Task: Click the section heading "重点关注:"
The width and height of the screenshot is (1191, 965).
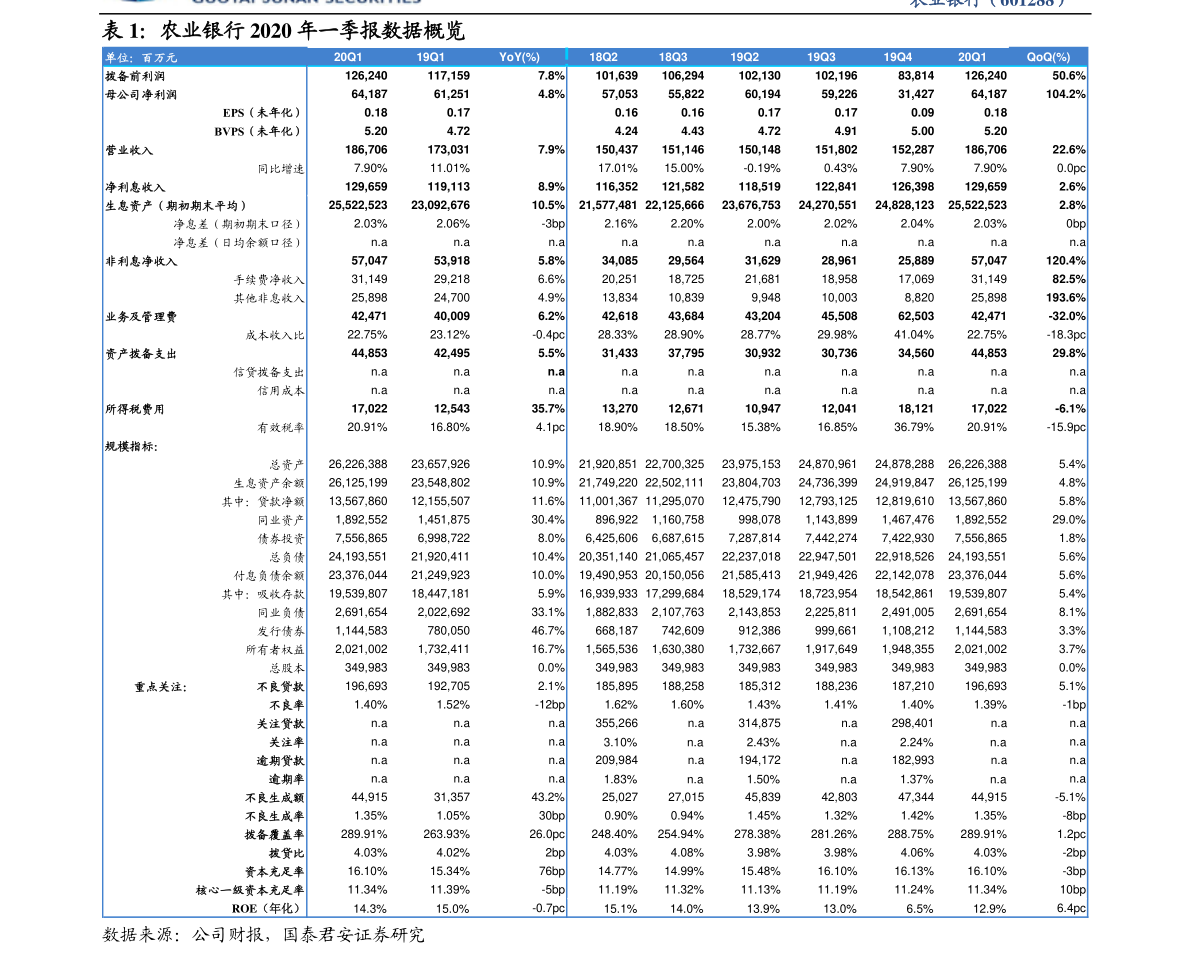Action: point(161,687)
